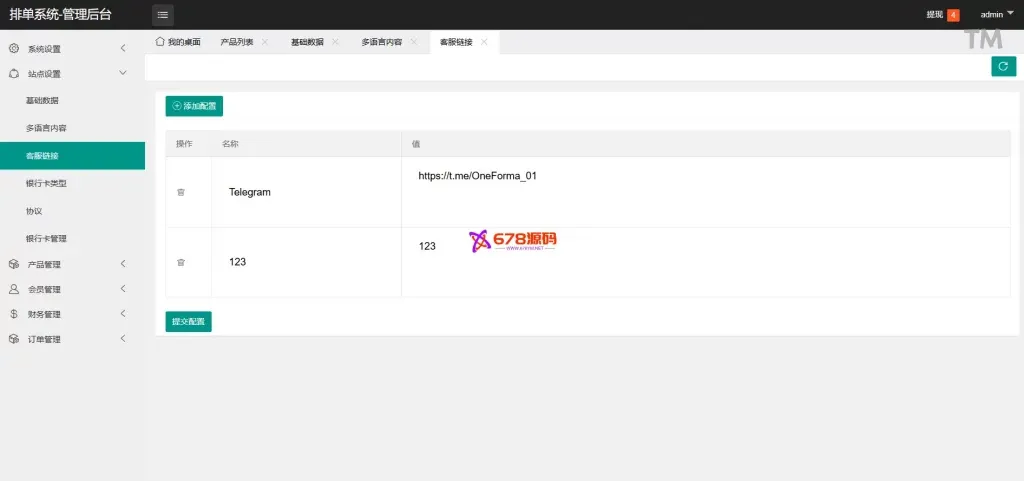Click the trash icon for the 123 row
Viewport: 1024px width, 481px height.
[x=181, y=262]
